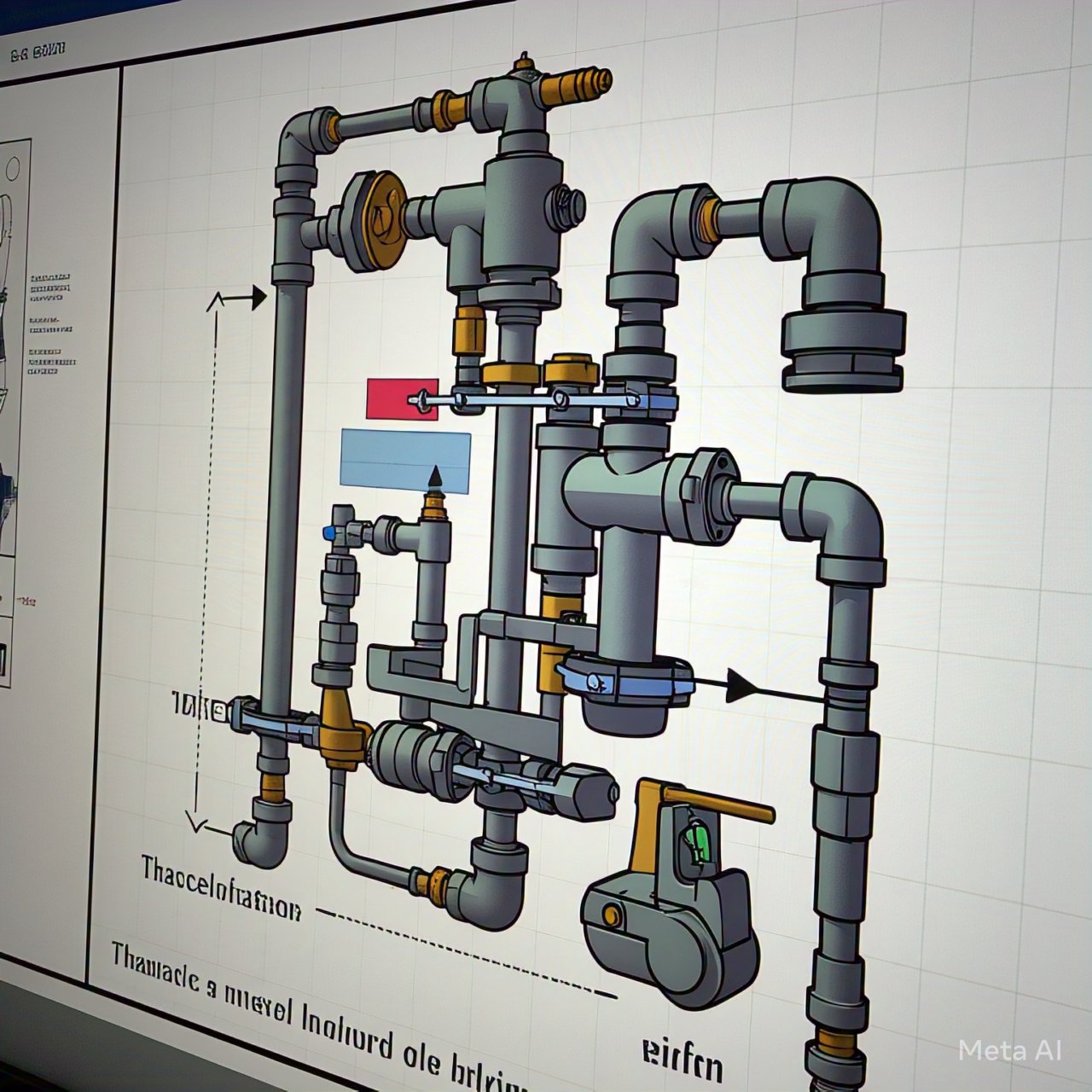Select the small black cone pointer below blue box
The height and width of the screenshot is (1092, 1092).
436,477
